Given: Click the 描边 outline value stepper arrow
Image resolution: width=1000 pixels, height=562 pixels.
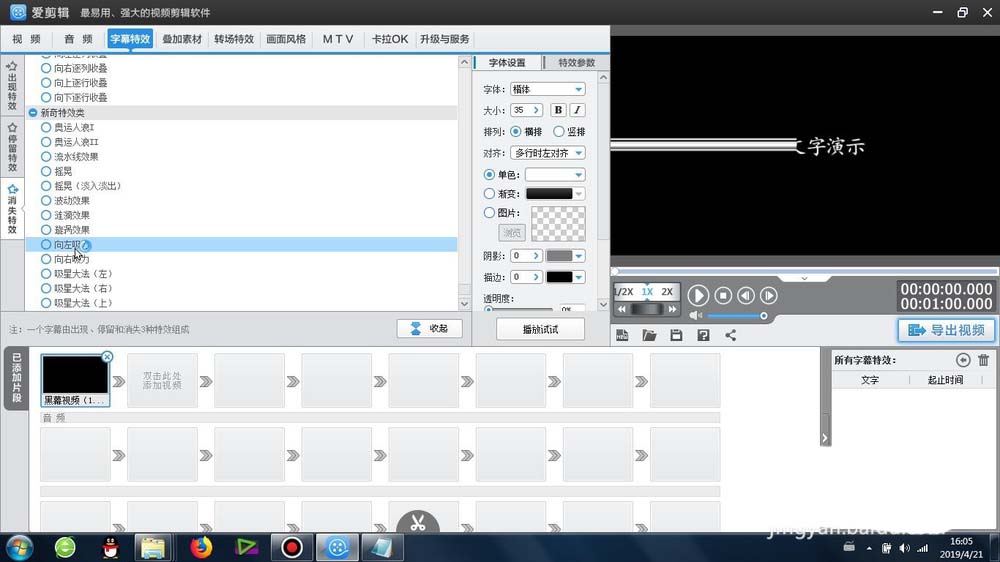Looking at the screenshot, I should click(x=536, y=277).
